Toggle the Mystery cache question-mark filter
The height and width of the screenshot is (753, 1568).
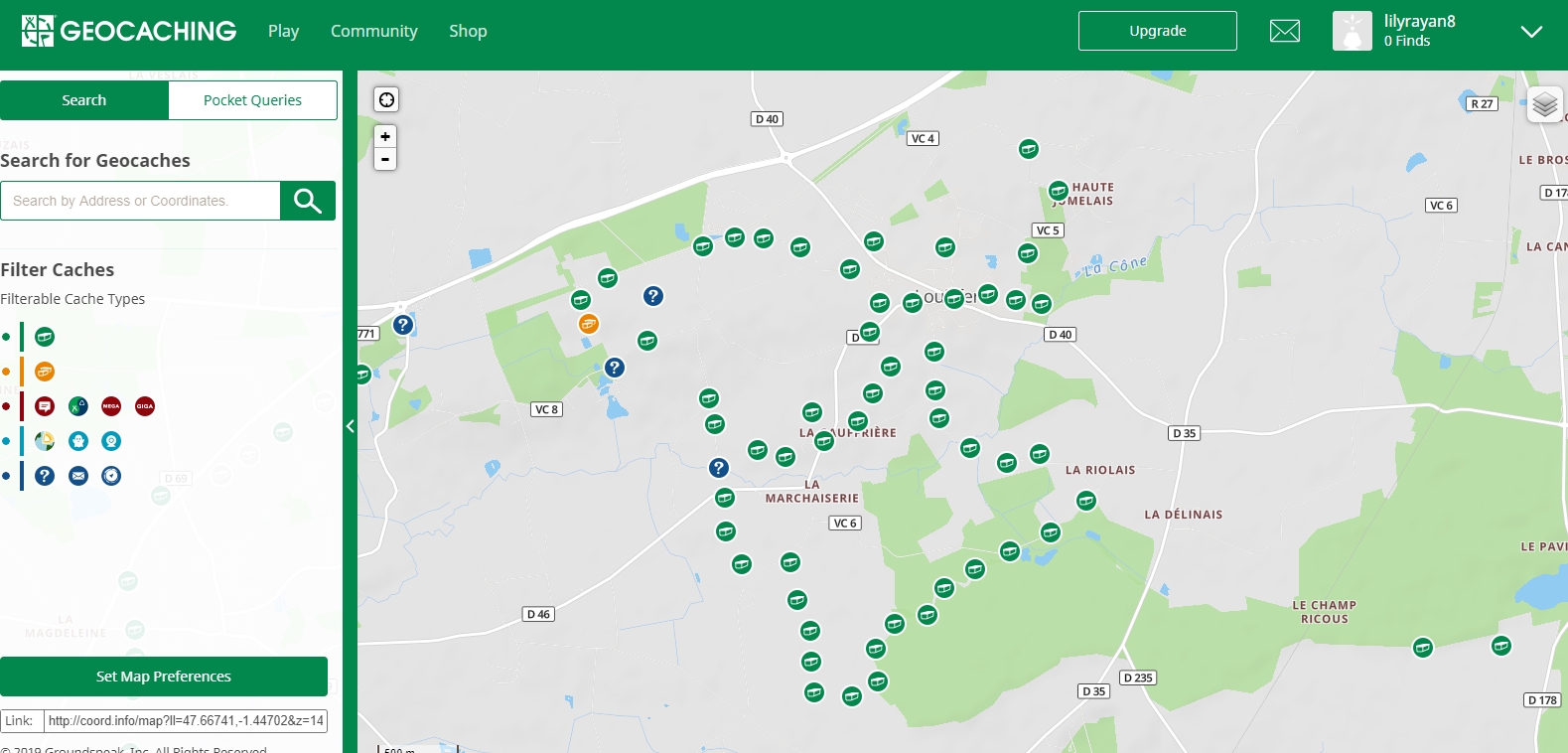tap(45, 476)
